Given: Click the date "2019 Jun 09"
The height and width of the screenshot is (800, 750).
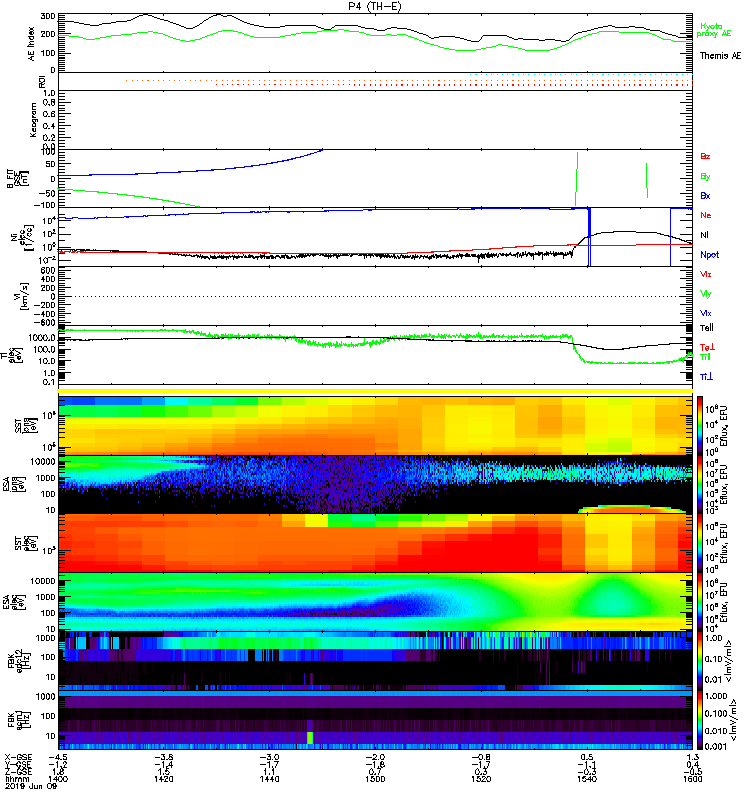Looking at the screenshot, I should pyautogui.click(x=31, y=786).
